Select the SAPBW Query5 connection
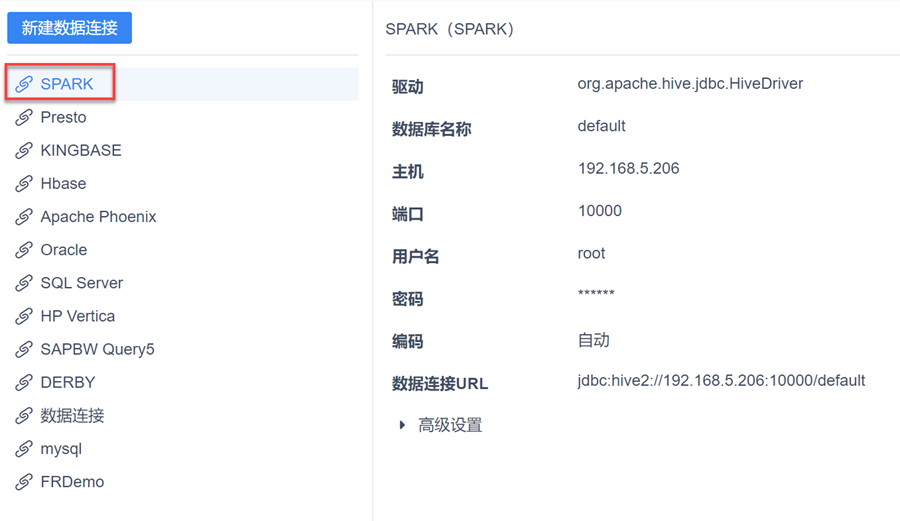 coord(97,349)
